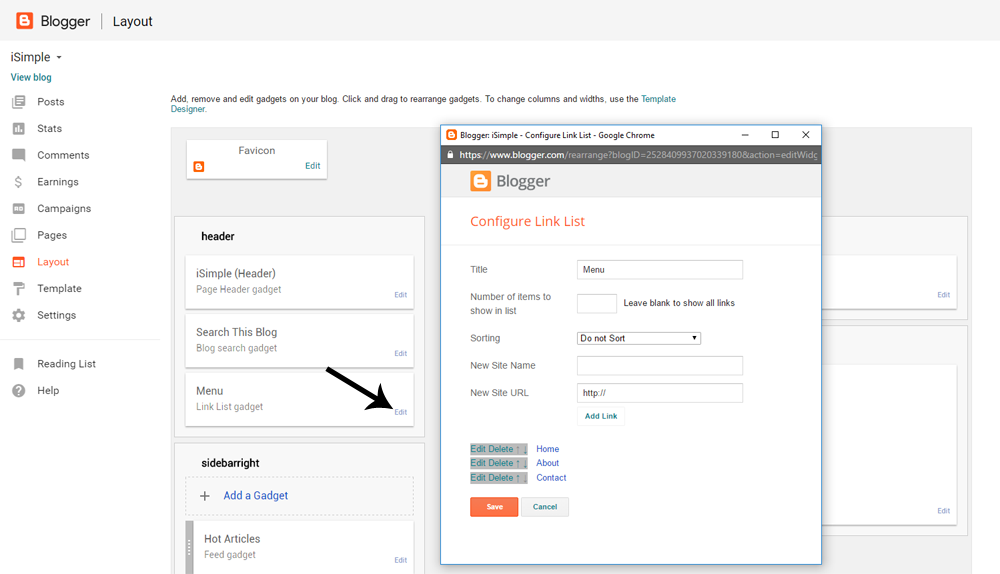Move the Contact link up

click(518, 478)
